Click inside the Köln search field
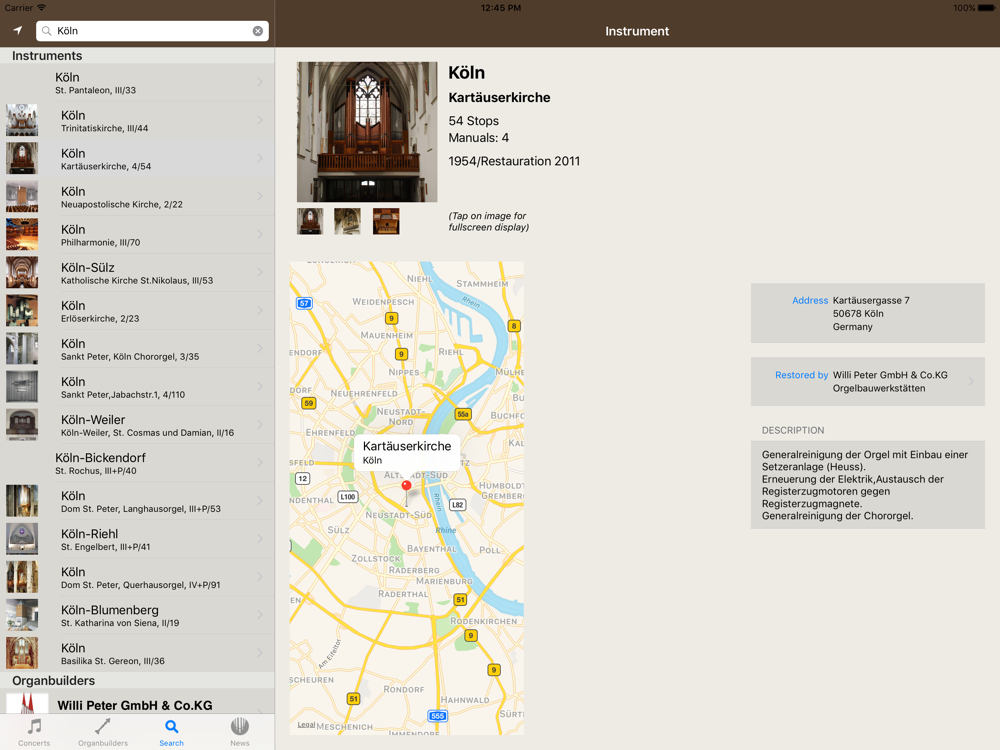The image size is (1000, 750). click(150, 31)
